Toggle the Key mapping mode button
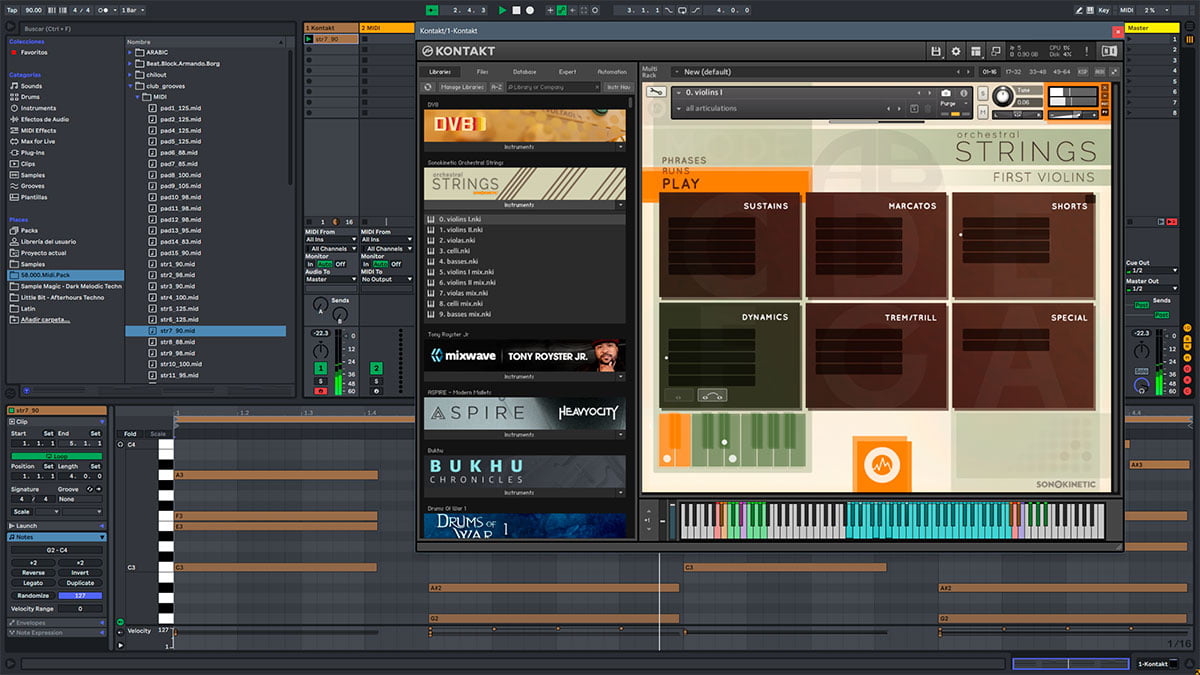1200x675 pixels. coord(1103,10)
